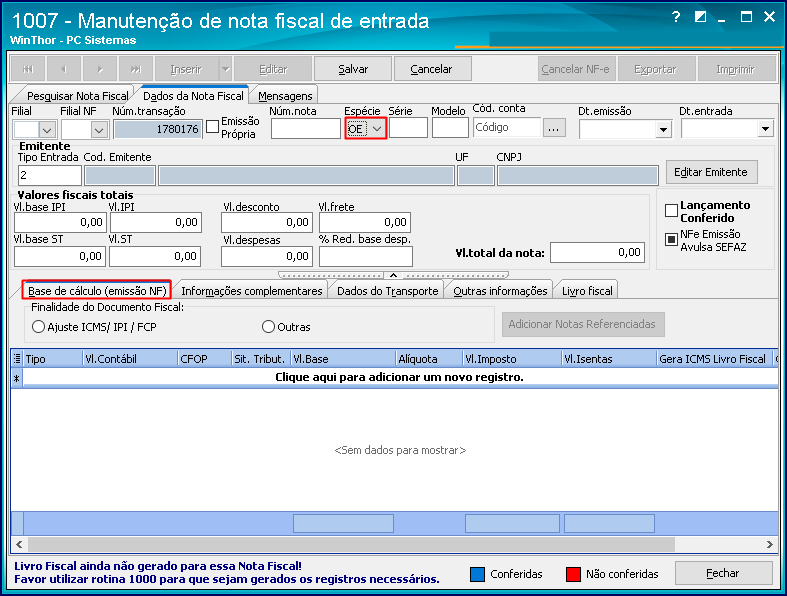Image resolution: width=787 pixels, height=596 pixels.
Task: Select Outras radio option
Action: 269,327
